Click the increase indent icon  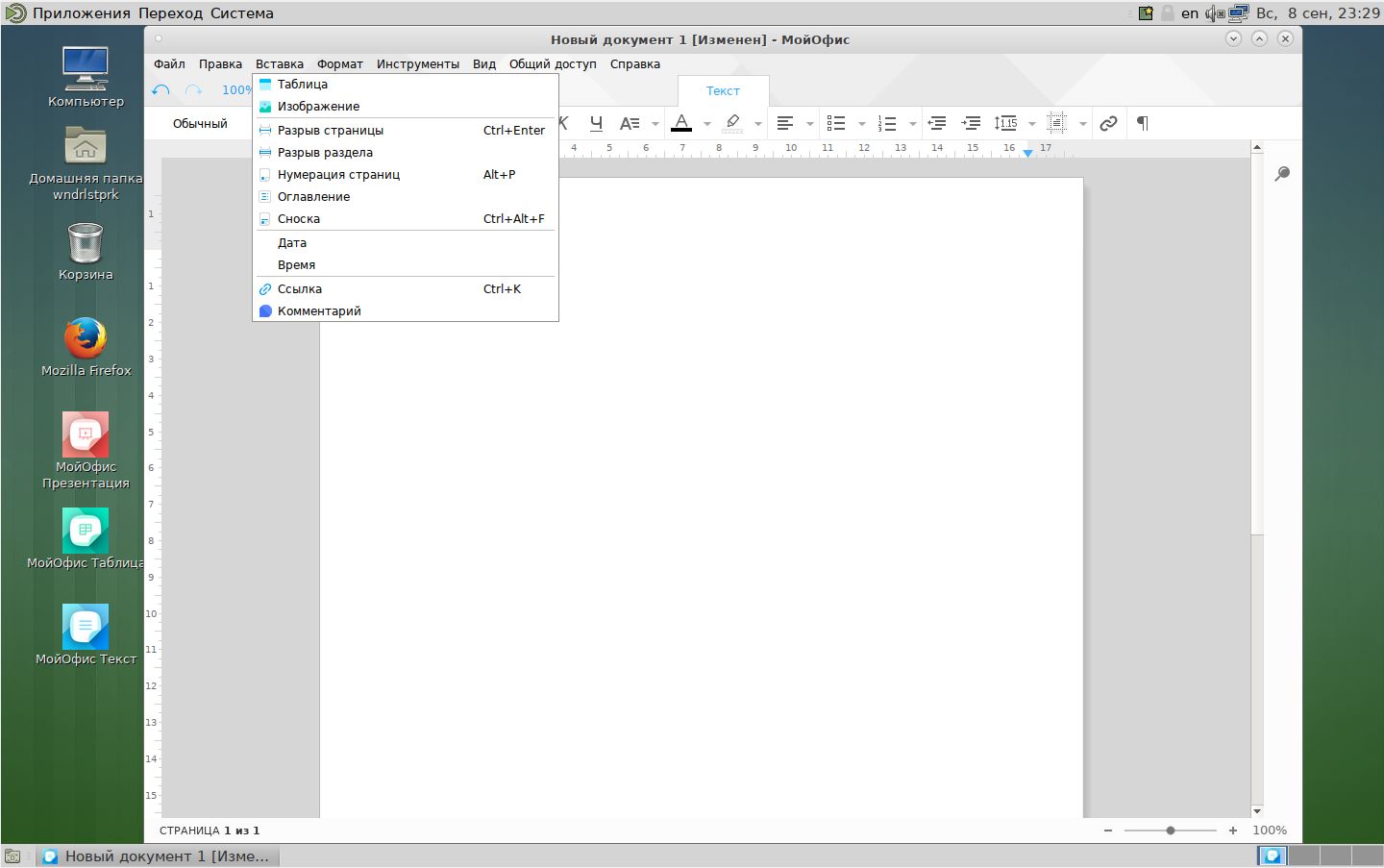point(972,123)
